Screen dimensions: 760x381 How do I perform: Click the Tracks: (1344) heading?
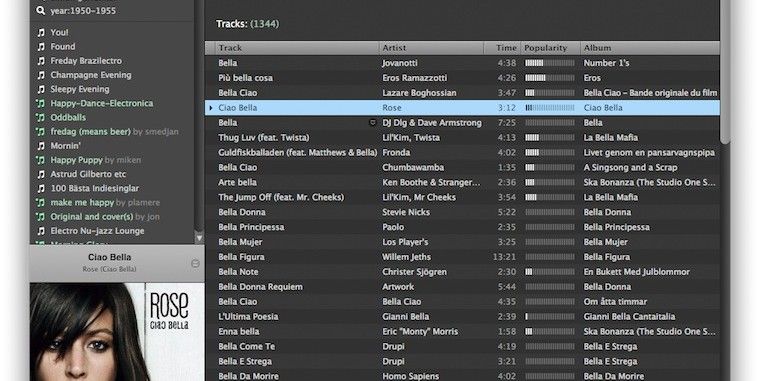248,24
